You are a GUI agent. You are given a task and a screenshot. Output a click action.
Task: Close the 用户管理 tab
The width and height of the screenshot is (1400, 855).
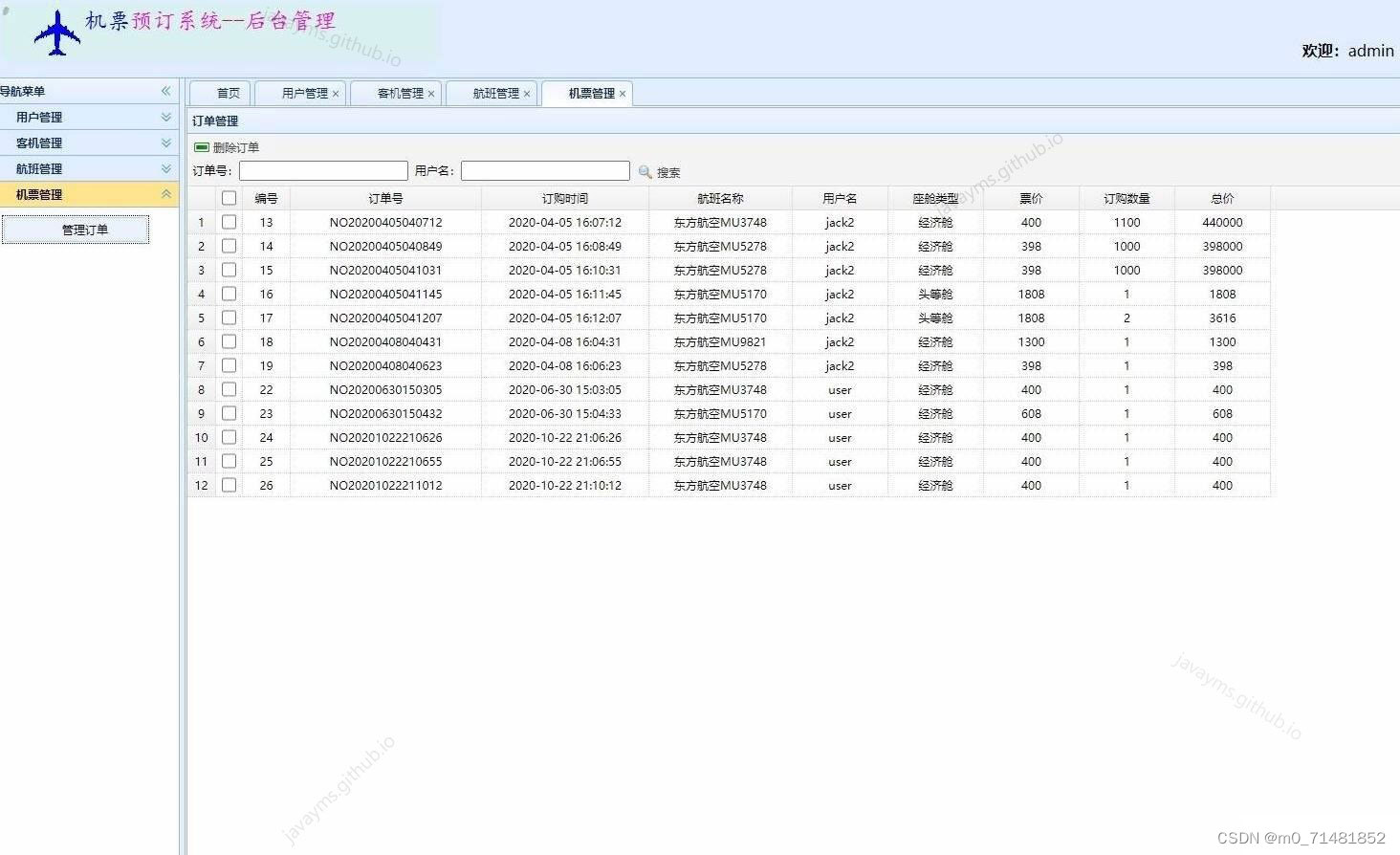(336, 94)
